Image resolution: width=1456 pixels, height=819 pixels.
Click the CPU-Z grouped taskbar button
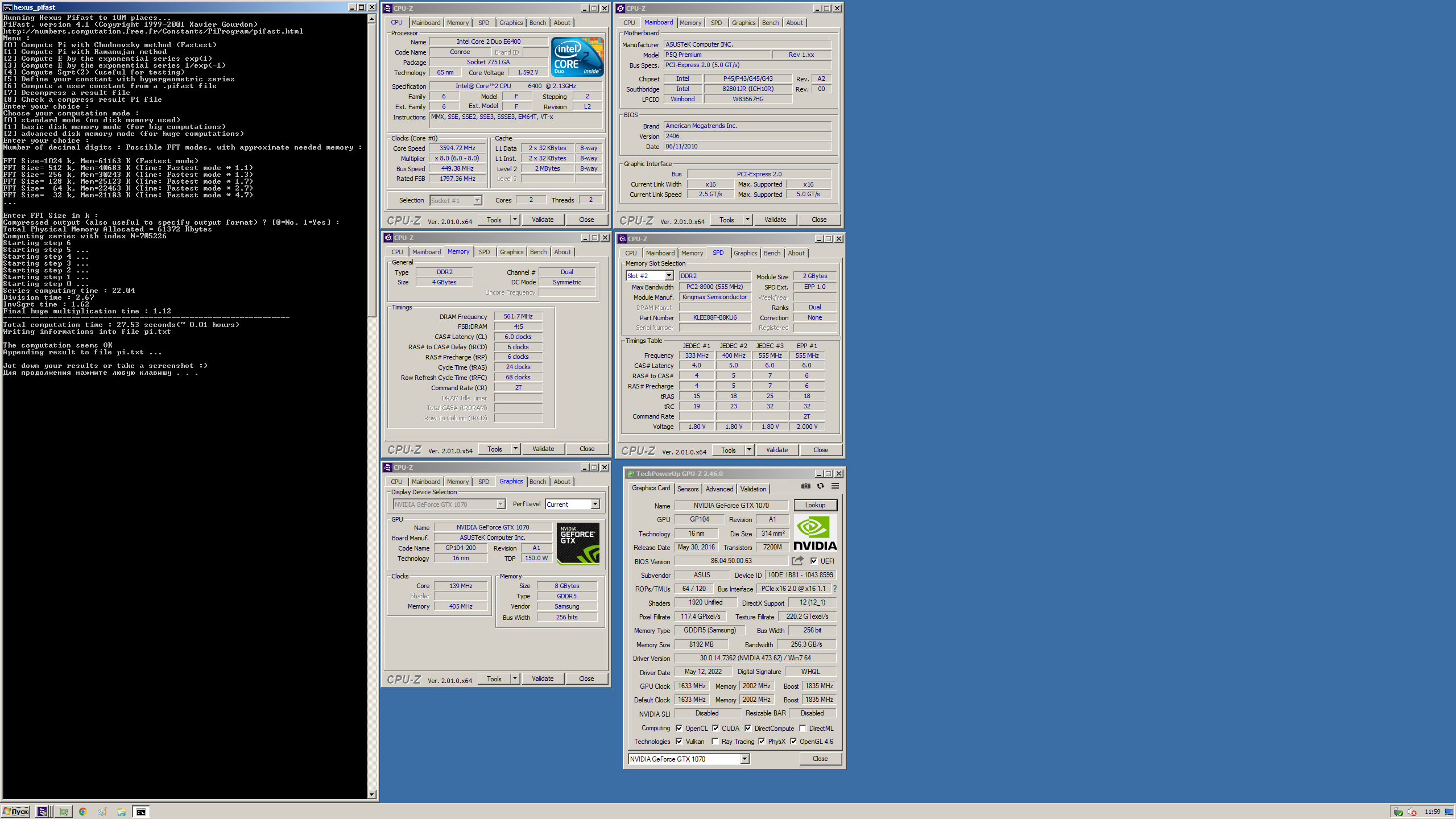pos(44,812)
